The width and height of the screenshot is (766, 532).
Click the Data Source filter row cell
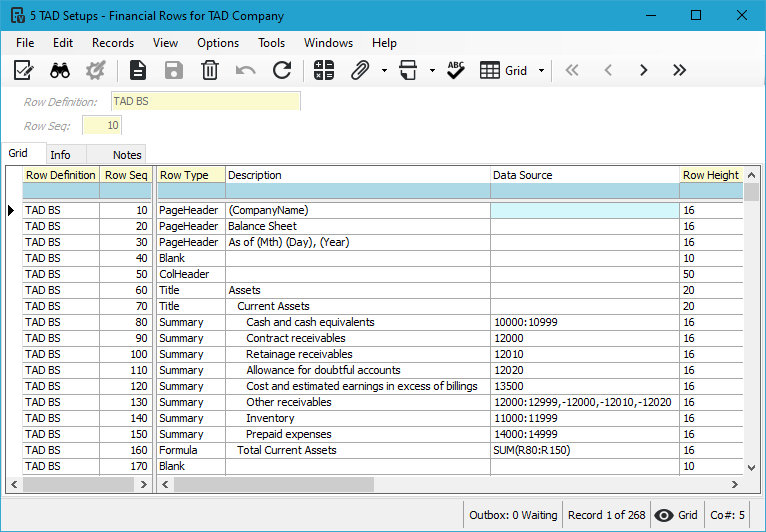point(585,191)
